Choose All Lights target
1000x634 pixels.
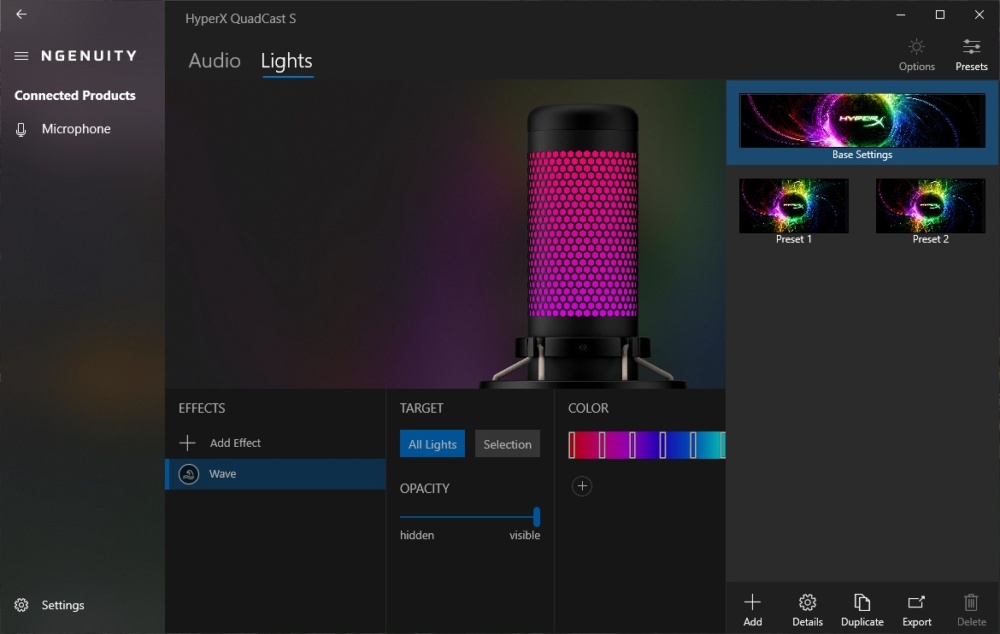pos(432,444)
